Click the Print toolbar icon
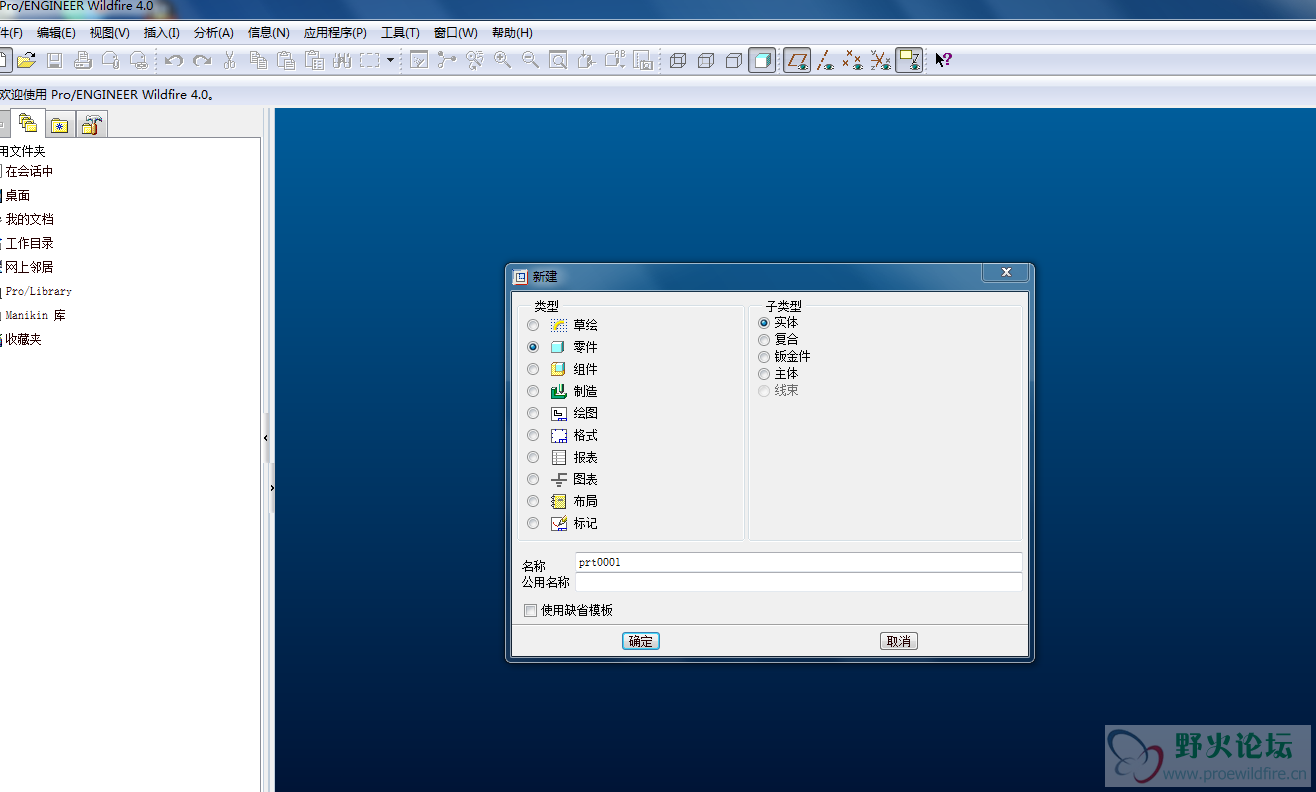Image resolution: width=1316 pixels, height=792 pixels. pyautogui.click(x=82, y=60)
